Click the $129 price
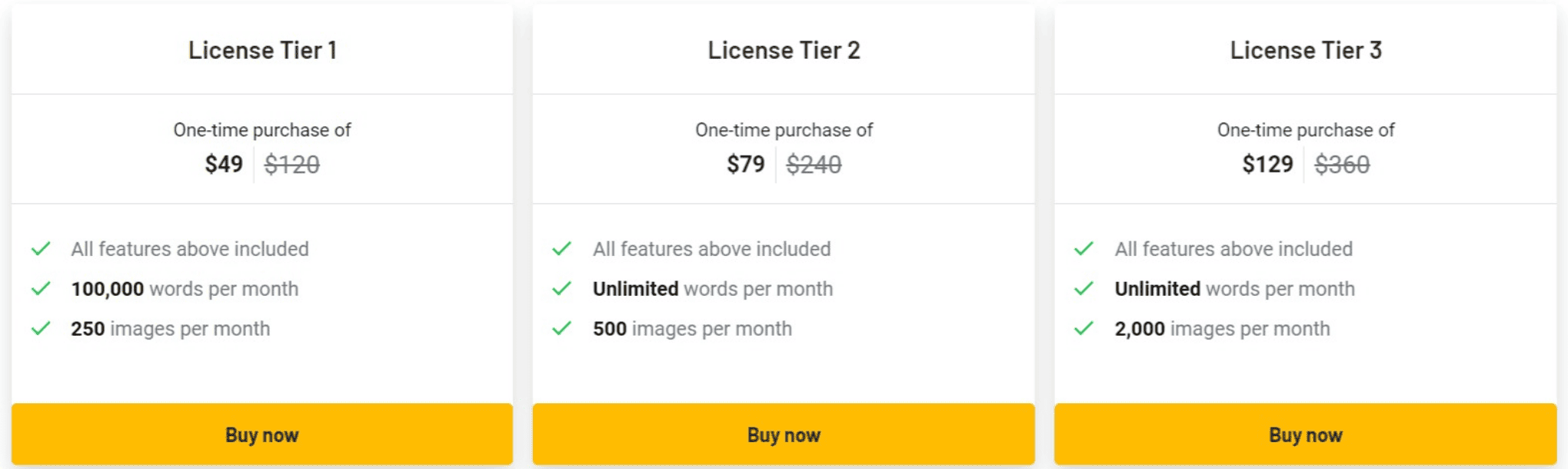Image resolution: width=1568 pixels, height=469 pixels. pos(1268,164)
